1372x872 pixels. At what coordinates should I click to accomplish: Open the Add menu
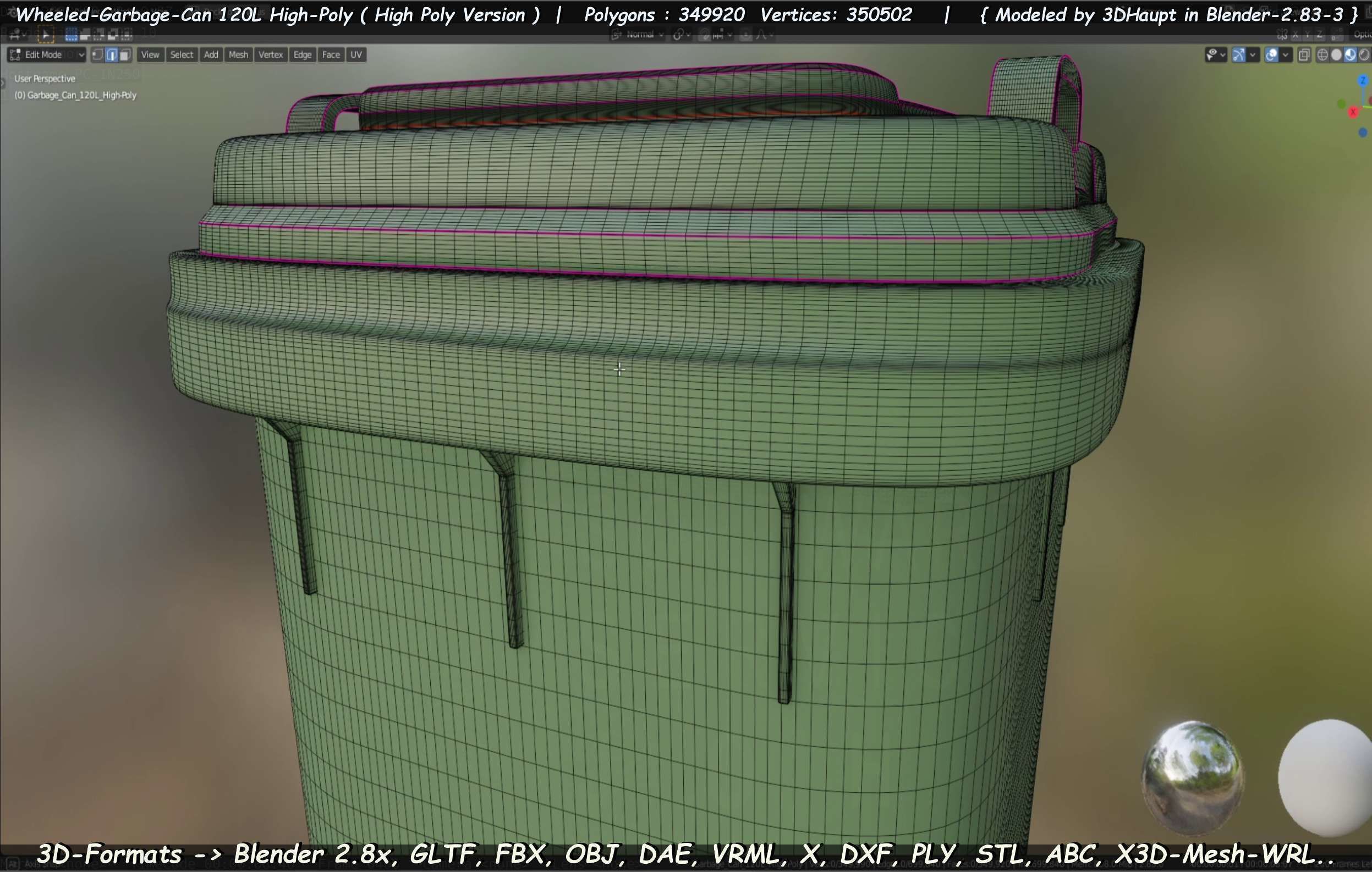(x=211, y=54)
